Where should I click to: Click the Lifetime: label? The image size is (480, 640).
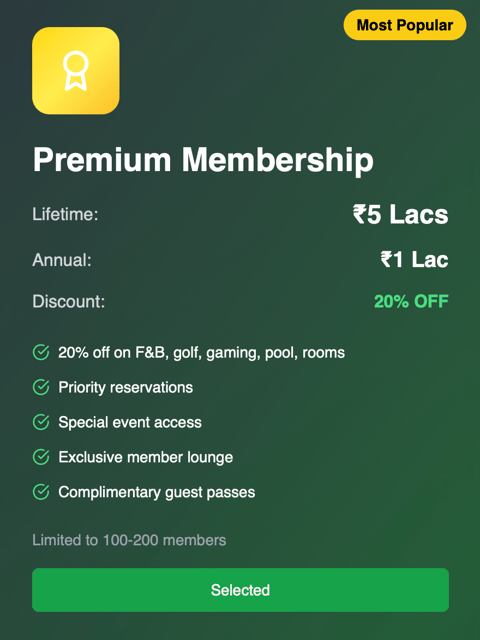point(65,214)
